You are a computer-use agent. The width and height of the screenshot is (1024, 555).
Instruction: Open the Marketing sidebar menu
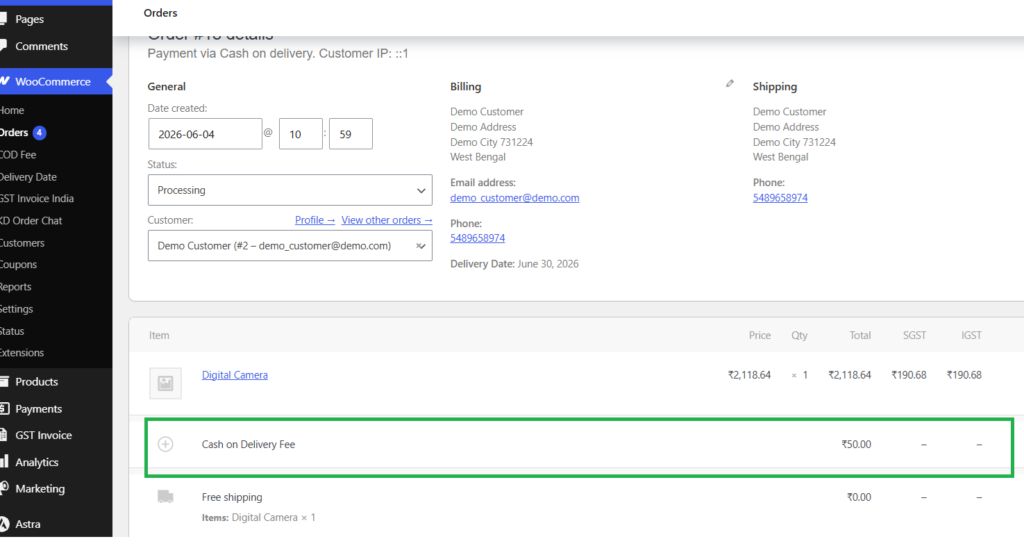tap(40, 488)
